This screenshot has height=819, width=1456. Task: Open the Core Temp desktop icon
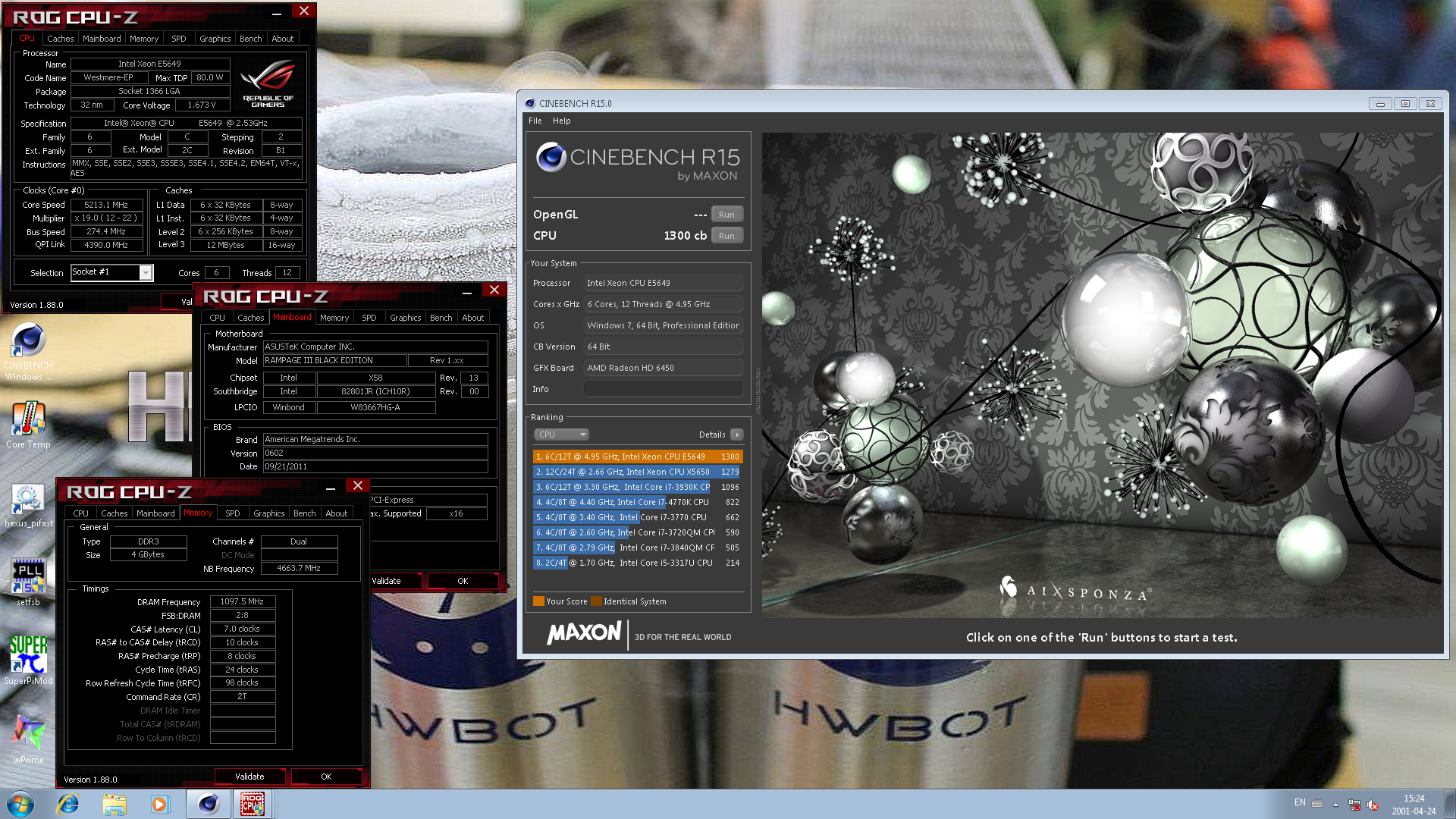pos(28,425)
